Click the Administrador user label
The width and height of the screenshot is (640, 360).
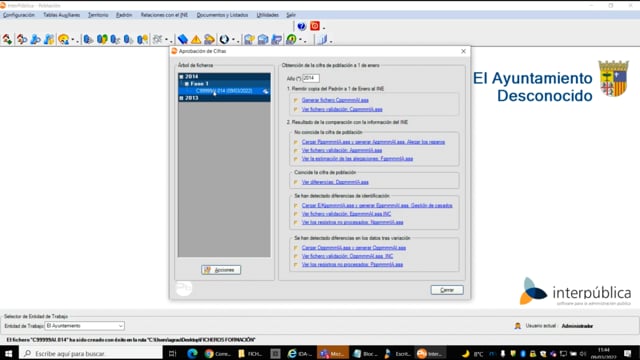tap(577, 326)
